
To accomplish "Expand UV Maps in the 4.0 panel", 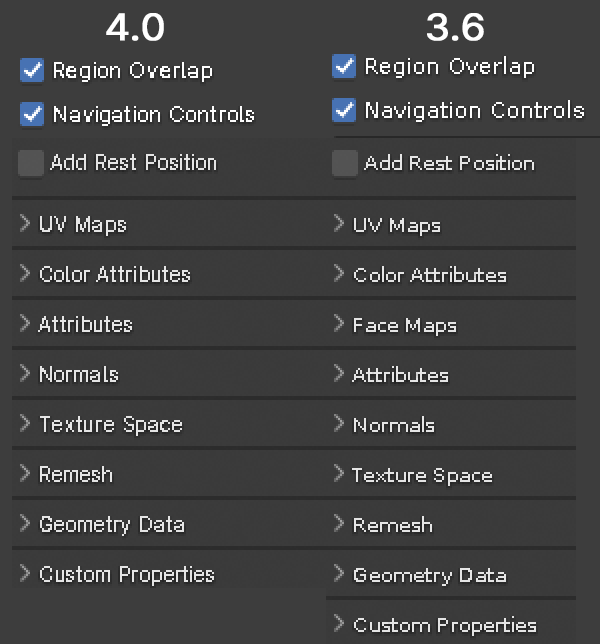I will pos(82,224).
